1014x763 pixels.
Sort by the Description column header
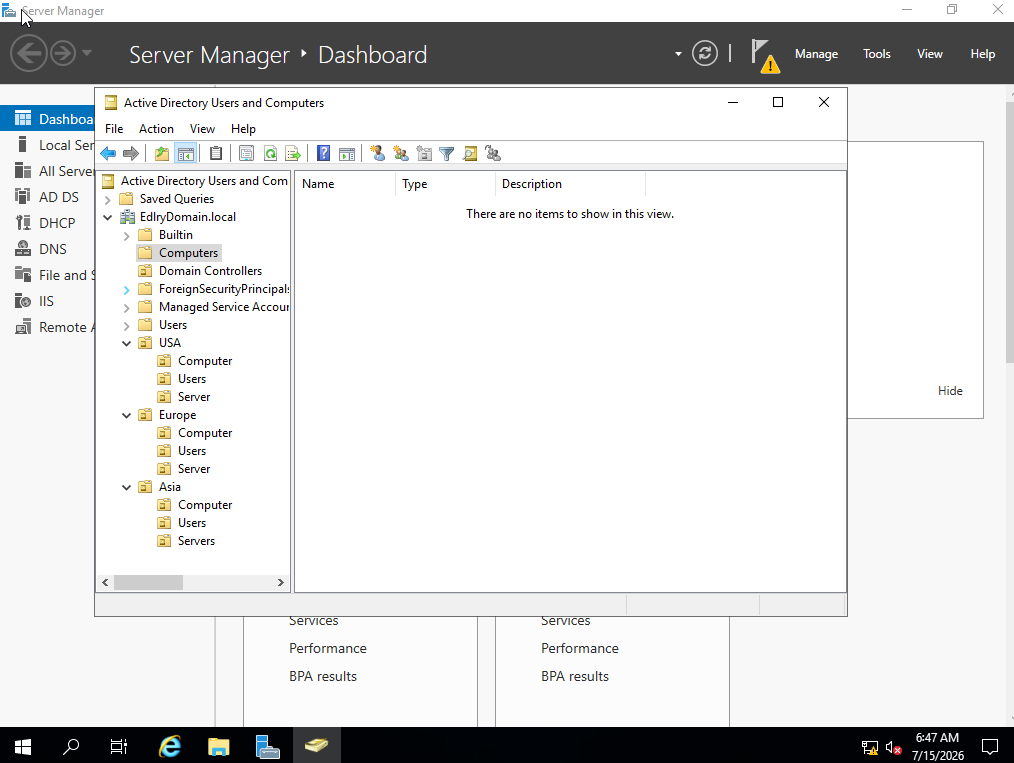click(x=570, y=184)
